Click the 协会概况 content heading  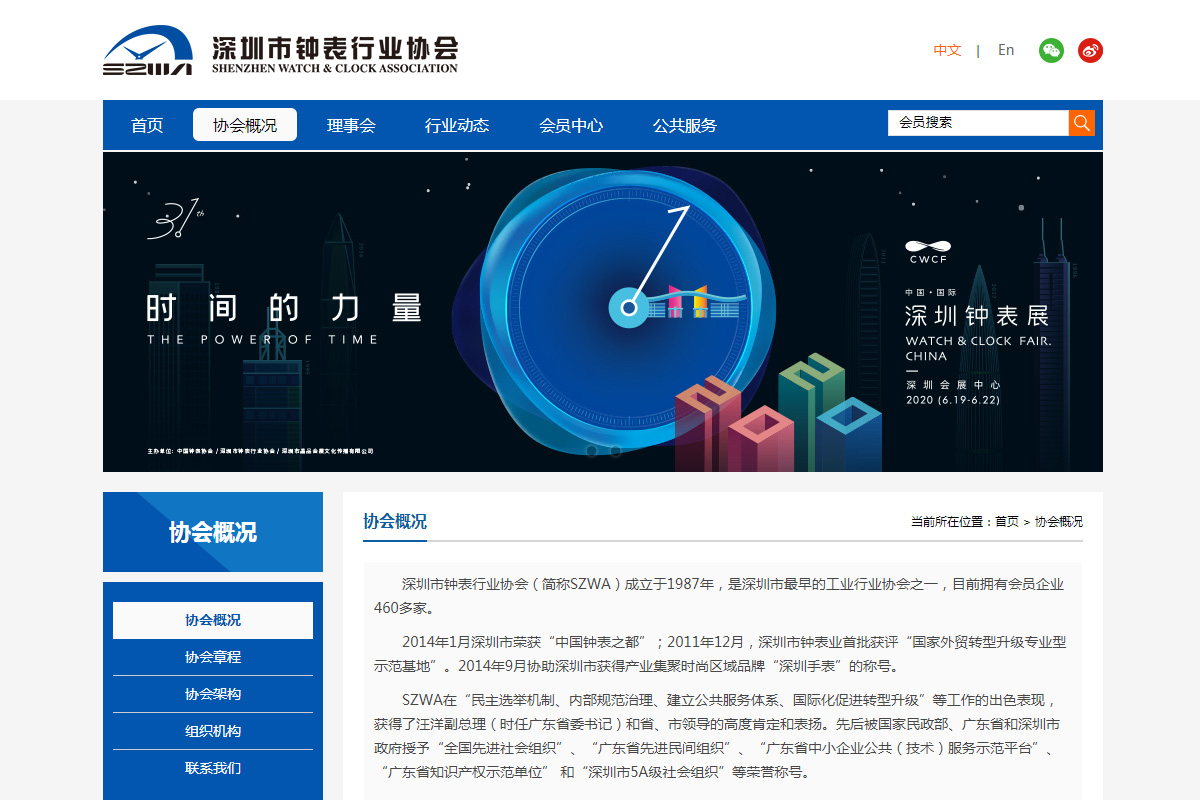point(395,521)
